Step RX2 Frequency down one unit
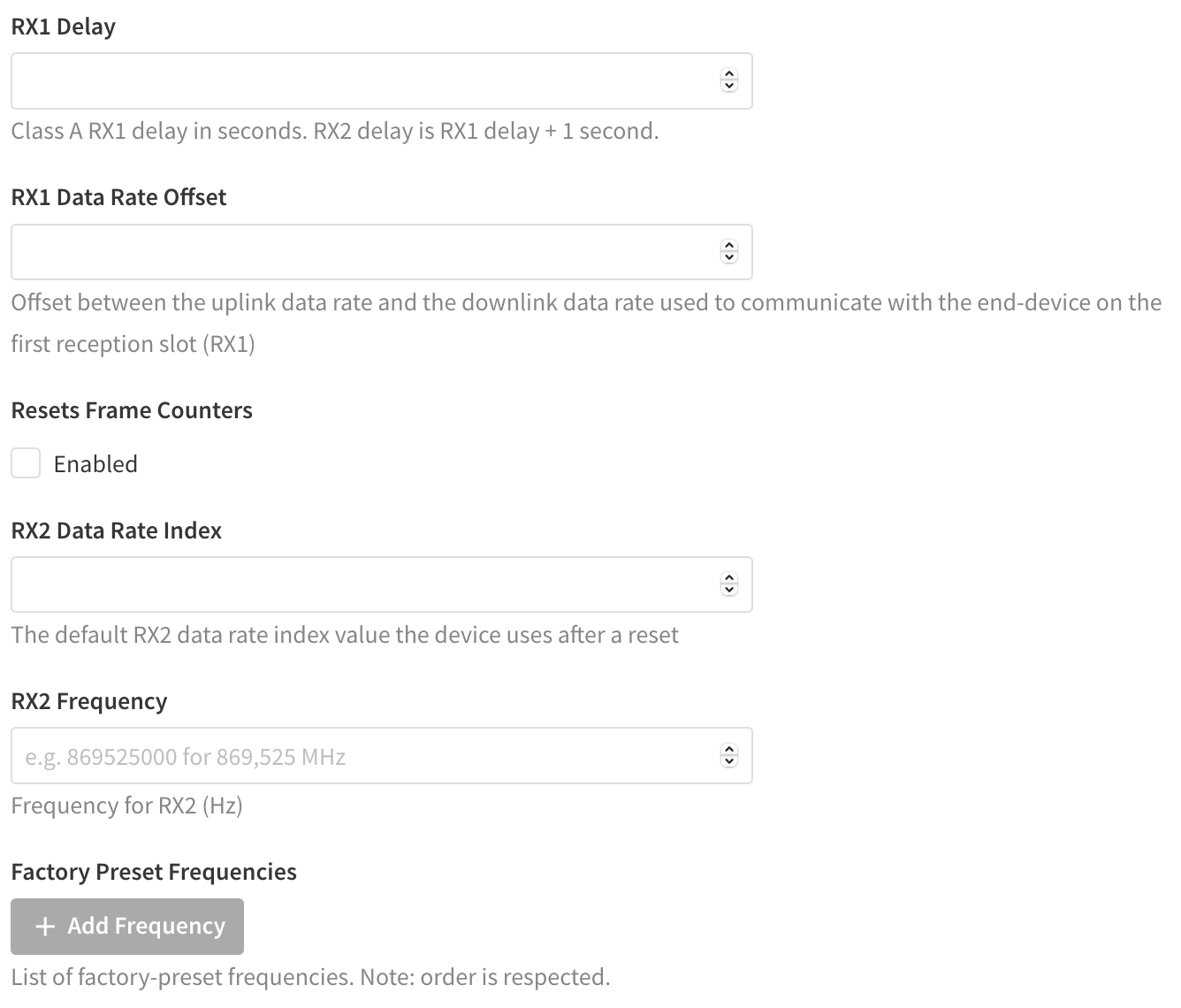The image size is (1181, 1008). coord(729,761)
